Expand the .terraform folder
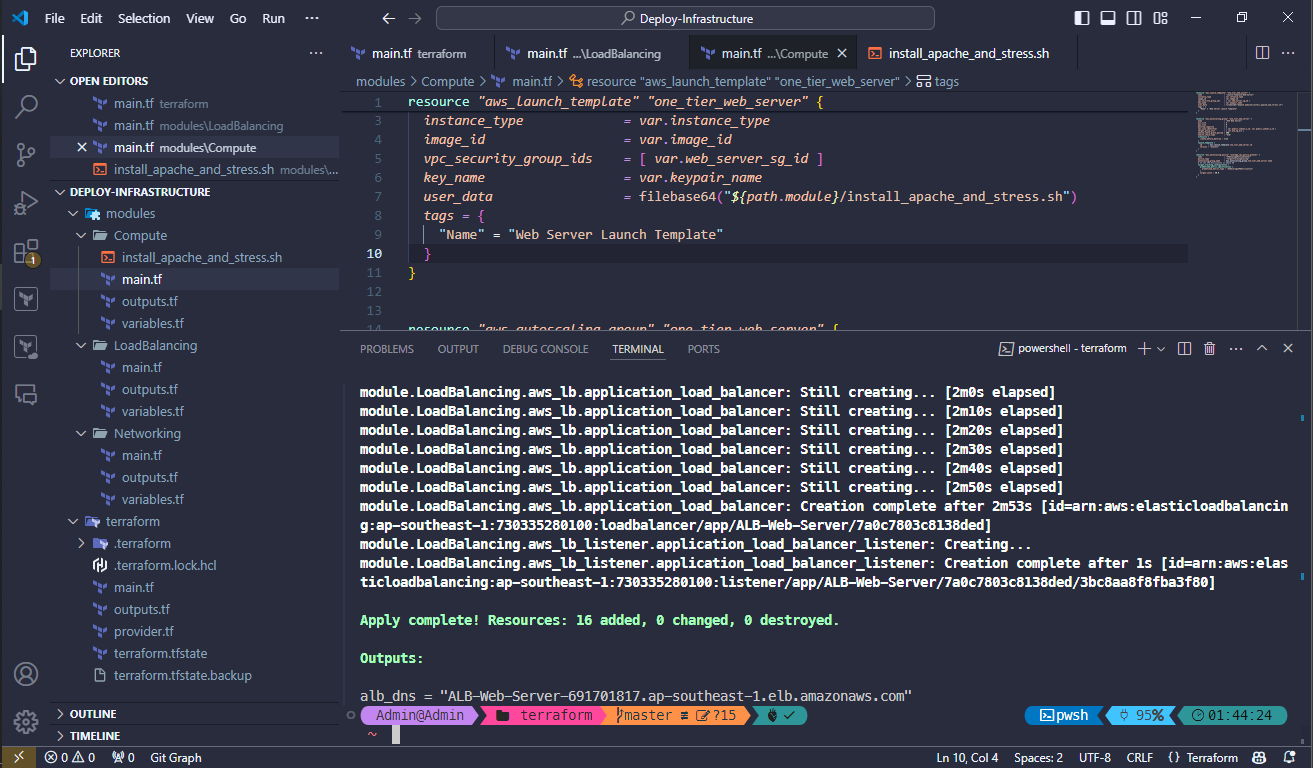 [x=195, y=543]
